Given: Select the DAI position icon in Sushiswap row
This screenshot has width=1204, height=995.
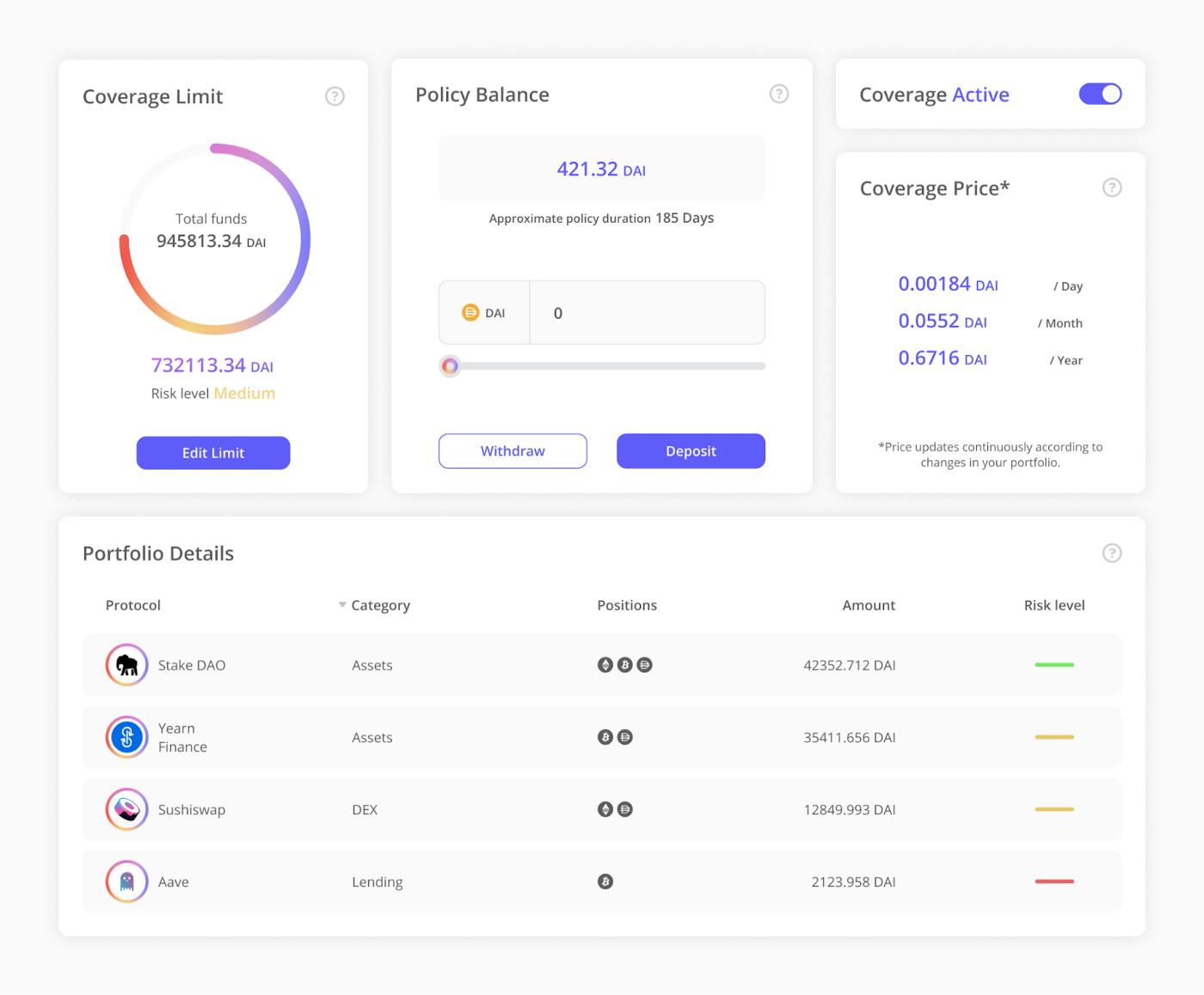Looking at the screenshot, I should (625, 808).
